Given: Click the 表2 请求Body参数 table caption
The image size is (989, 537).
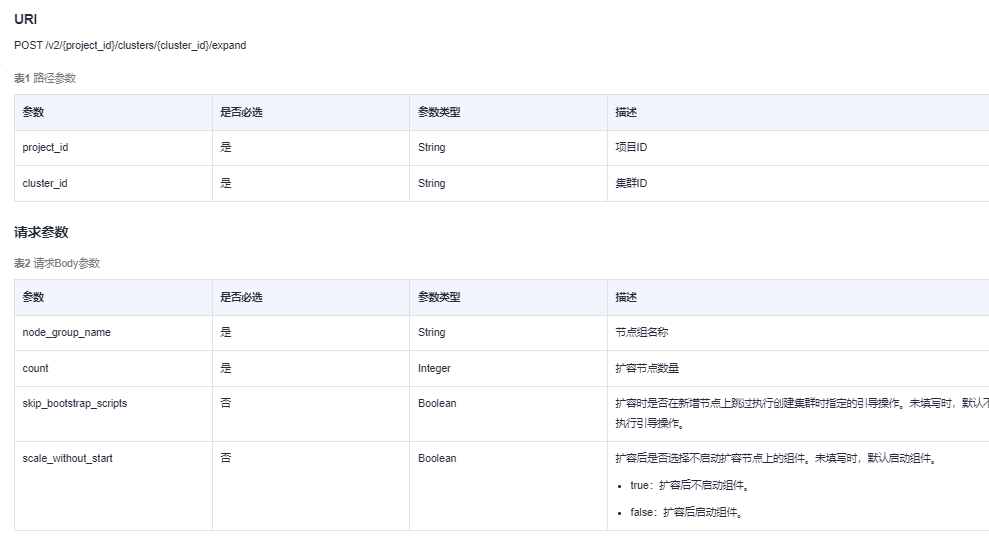Looking at the screenshot, I should [x=57, y=263].
